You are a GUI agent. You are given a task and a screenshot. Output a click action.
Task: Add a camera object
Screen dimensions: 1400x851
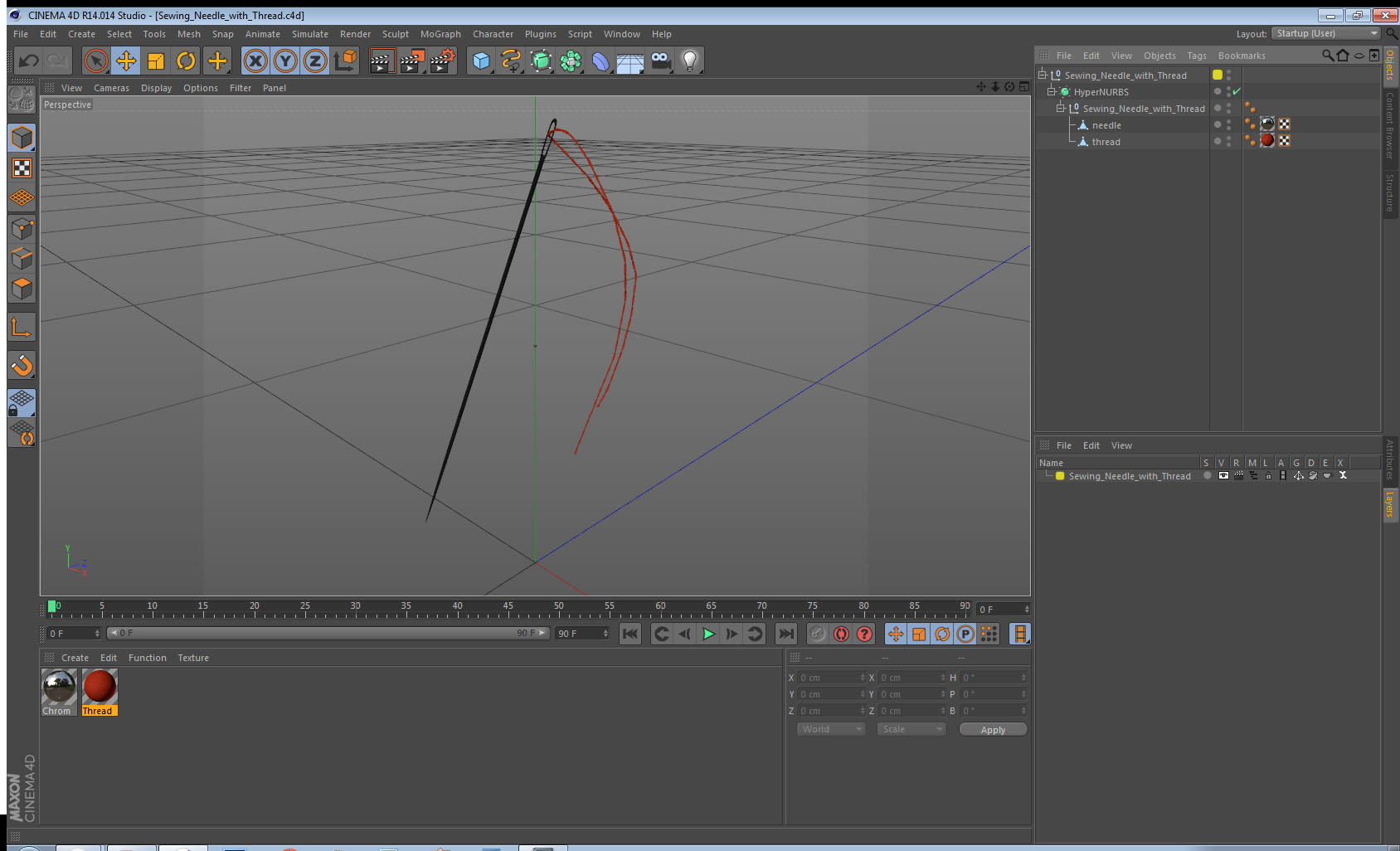coord(660,61)
